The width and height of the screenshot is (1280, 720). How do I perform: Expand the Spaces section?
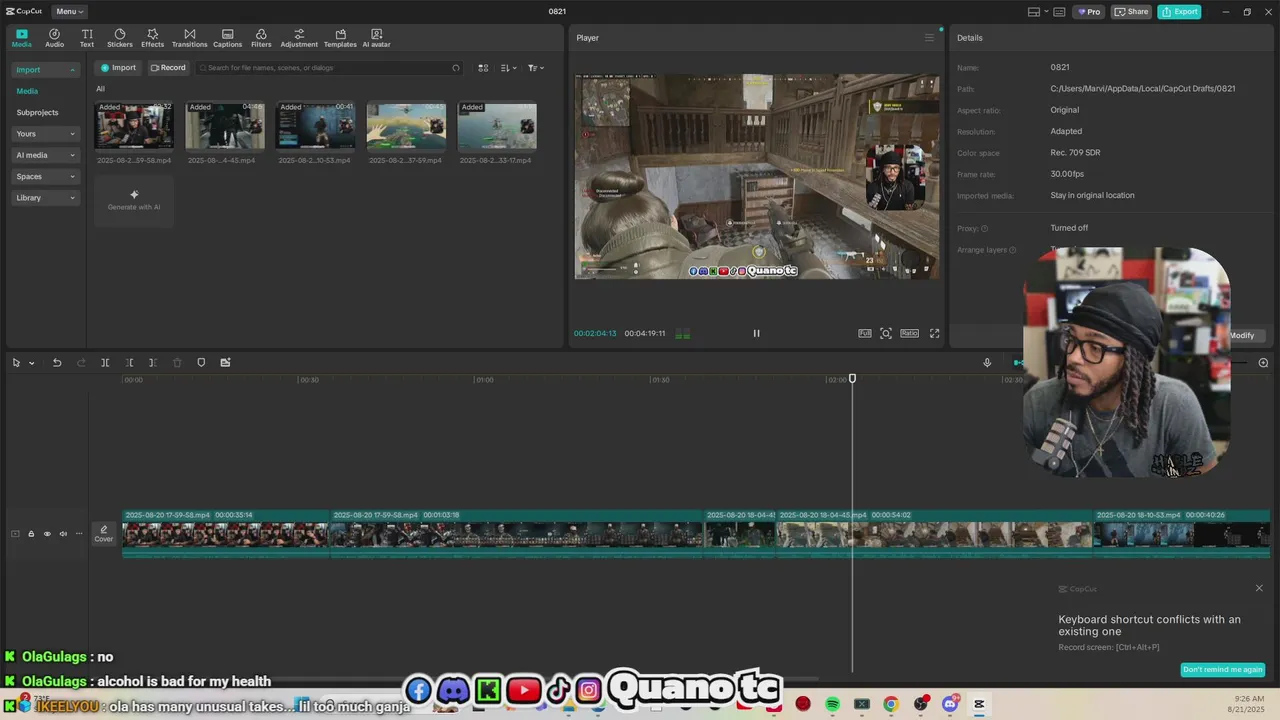point(45,176)
